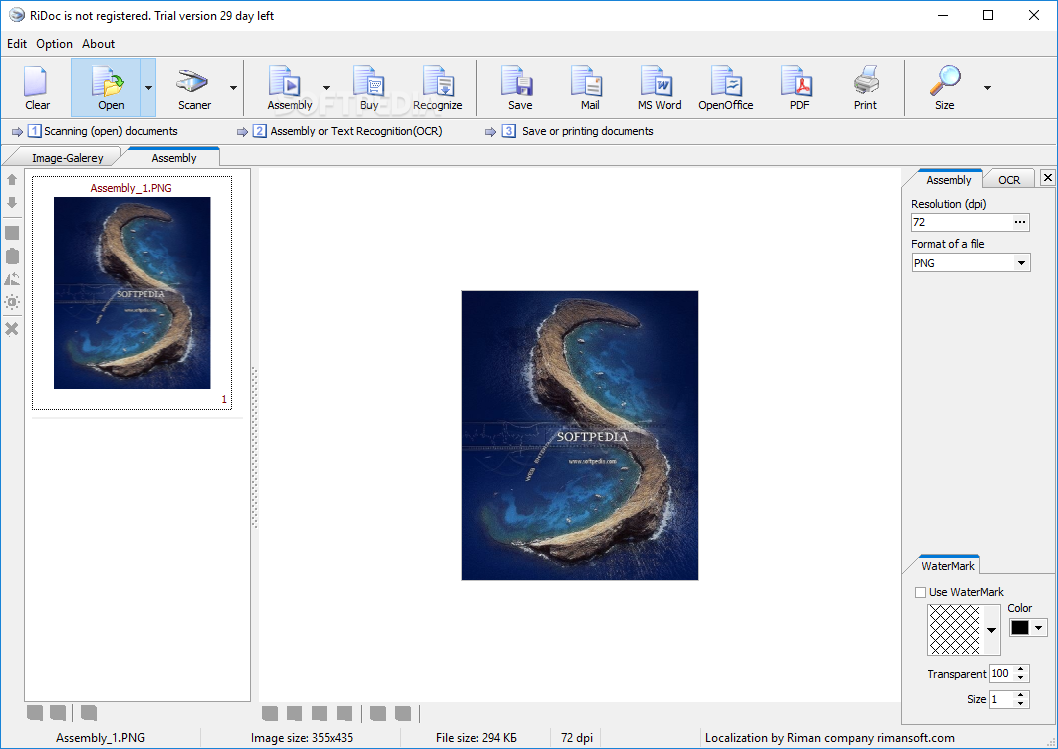The image size is (1058, 749).
Task: Click the Buy toolbar icon
Action: click(368, 88)
